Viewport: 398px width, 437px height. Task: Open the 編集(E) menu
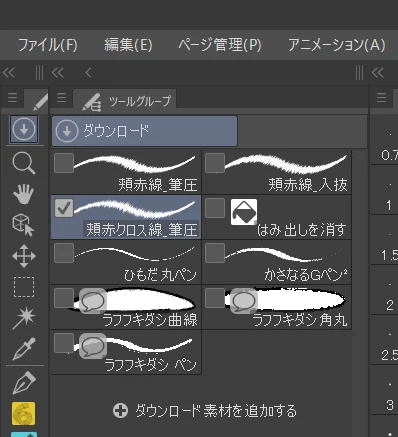(128, 45)
